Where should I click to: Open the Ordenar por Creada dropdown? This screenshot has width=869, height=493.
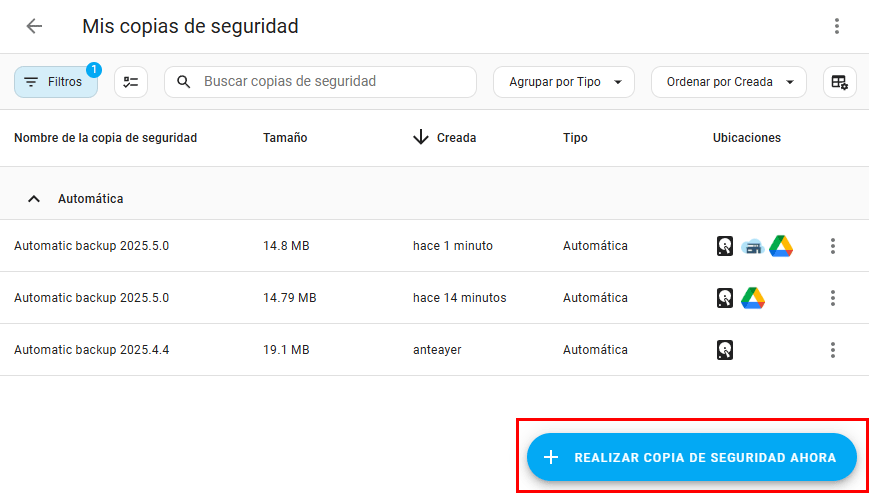click(728, 82)
